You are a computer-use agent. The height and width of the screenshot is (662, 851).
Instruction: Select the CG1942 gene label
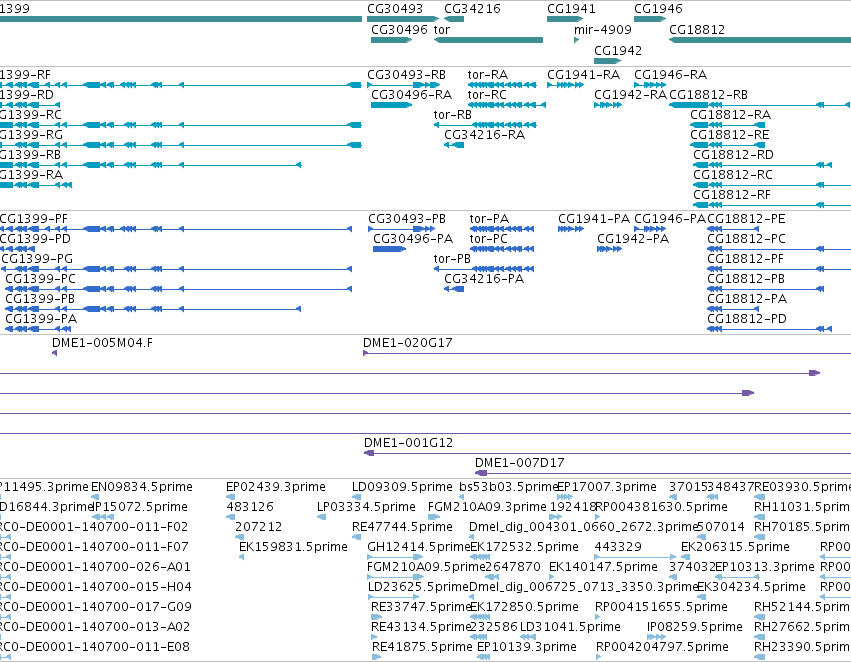point(618,50)
